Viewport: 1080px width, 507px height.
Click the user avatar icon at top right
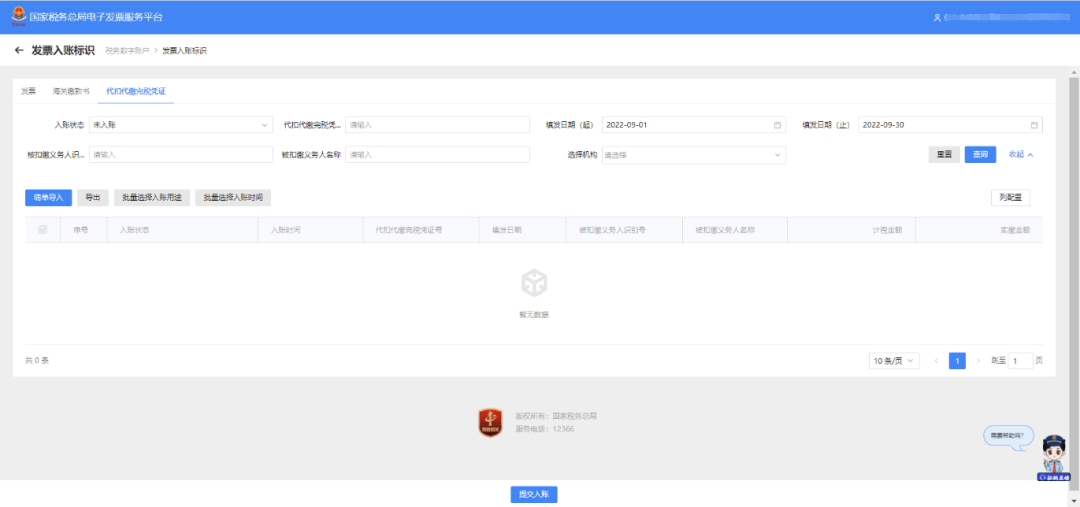click(937, 18)
